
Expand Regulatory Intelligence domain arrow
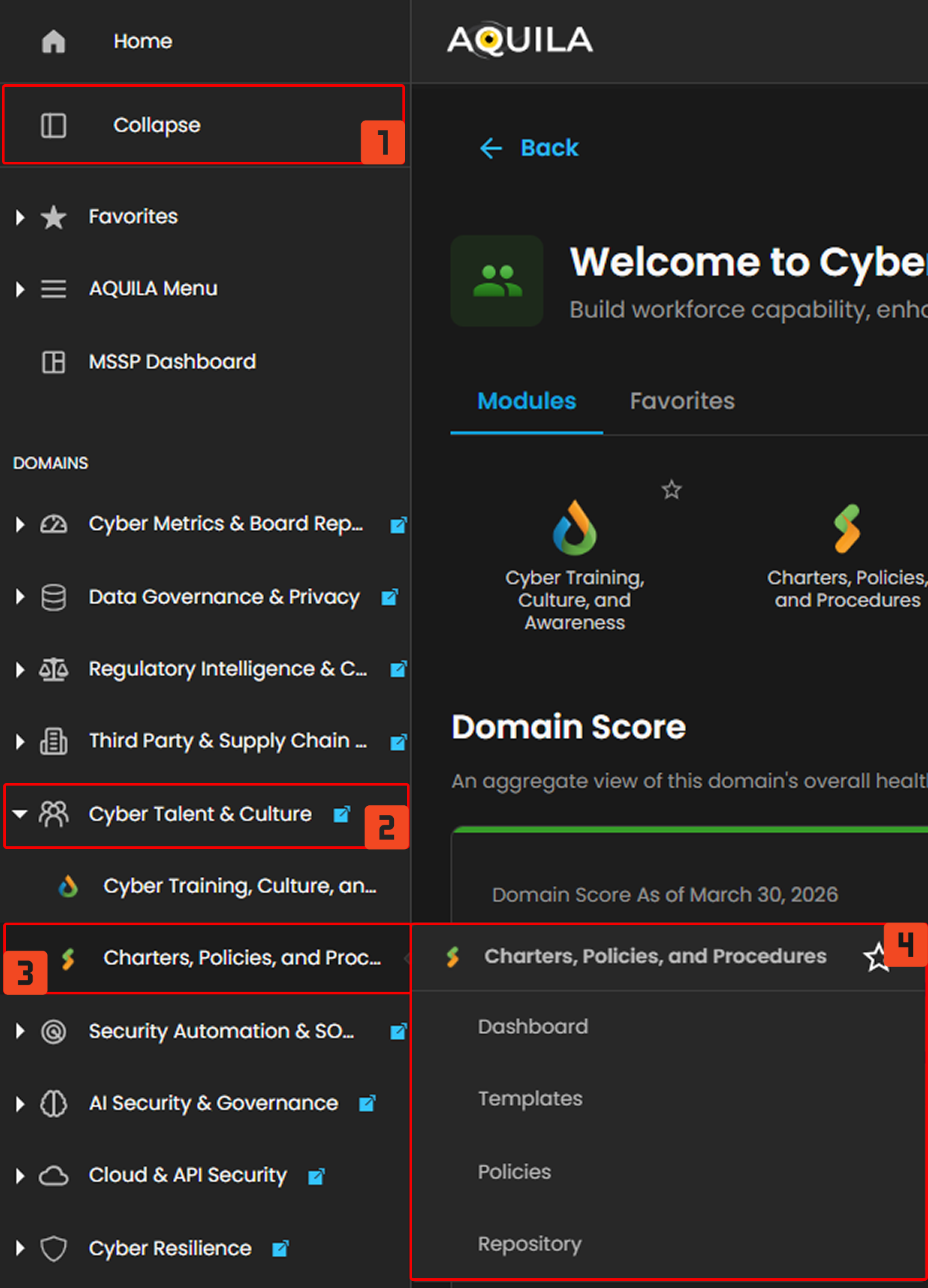[x=20, y=669]
